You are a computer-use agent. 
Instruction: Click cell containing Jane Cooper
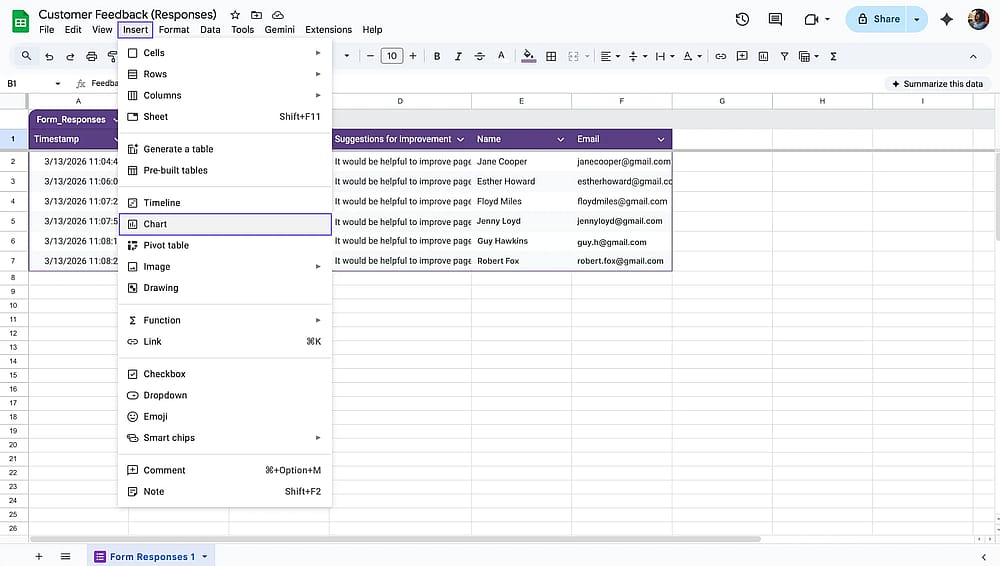[521, 161]
